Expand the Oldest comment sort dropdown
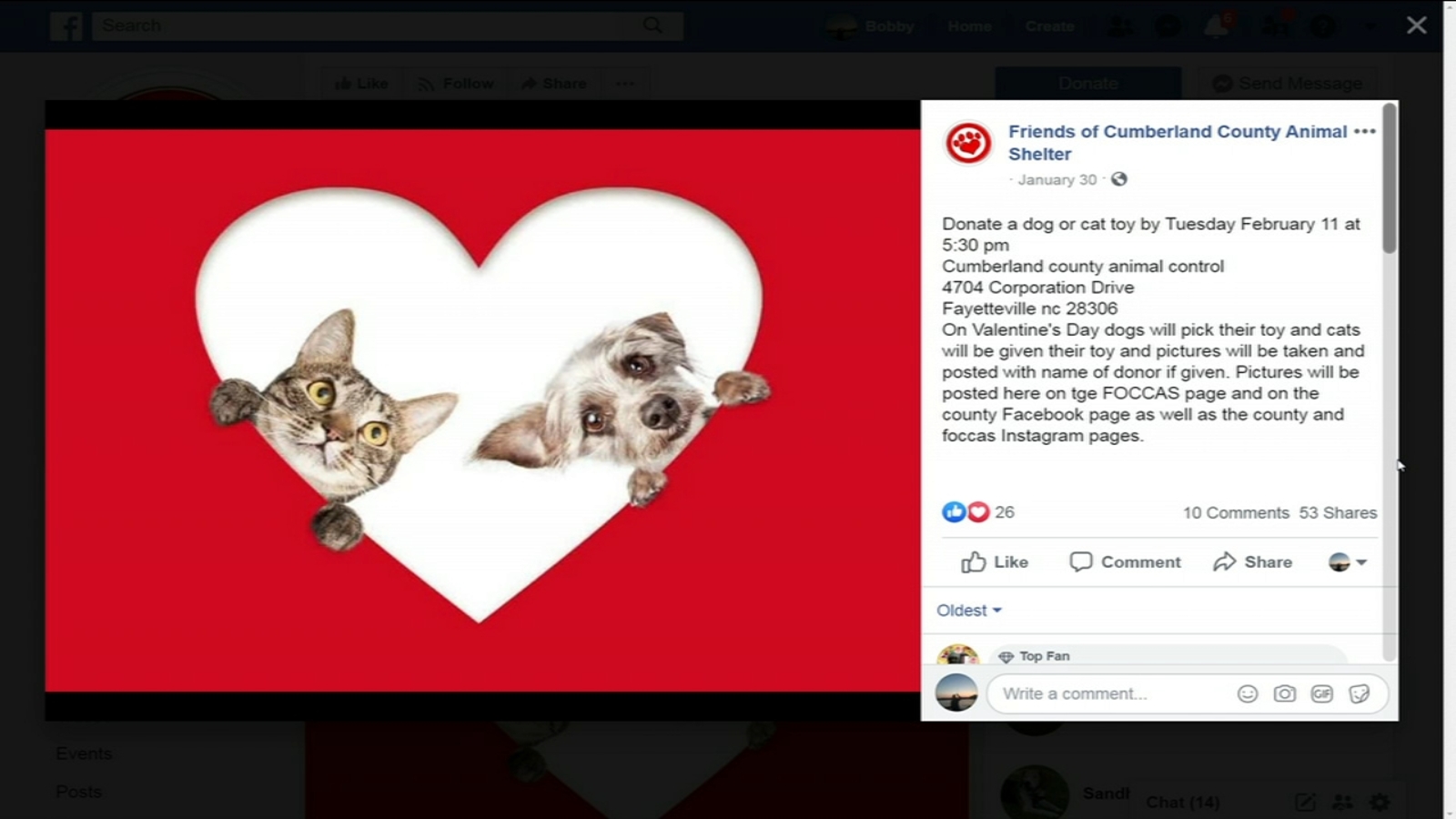The image size is (1456, 819). click(x=969, y=611)
